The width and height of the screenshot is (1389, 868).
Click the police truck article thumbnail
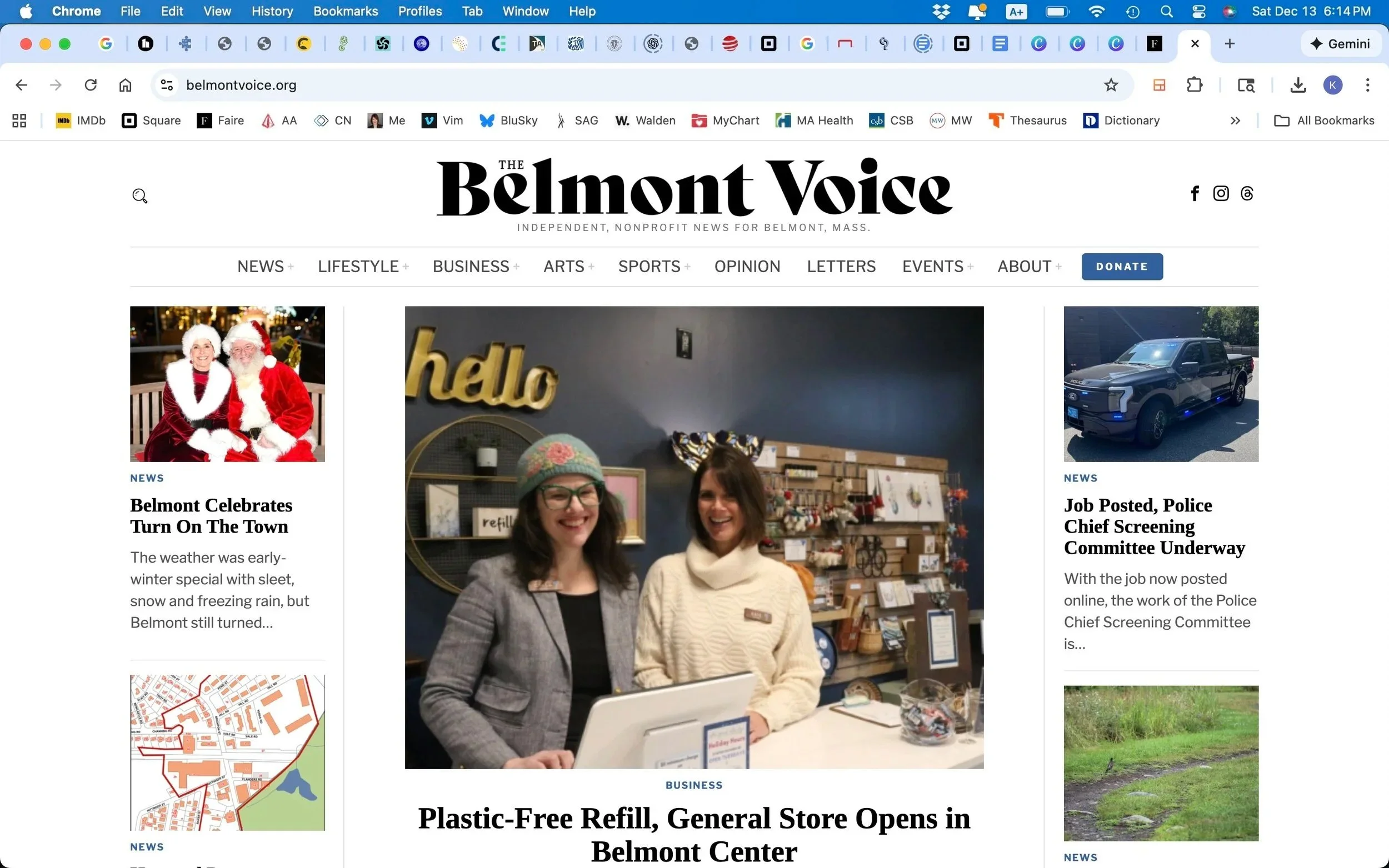point(1161,384)
